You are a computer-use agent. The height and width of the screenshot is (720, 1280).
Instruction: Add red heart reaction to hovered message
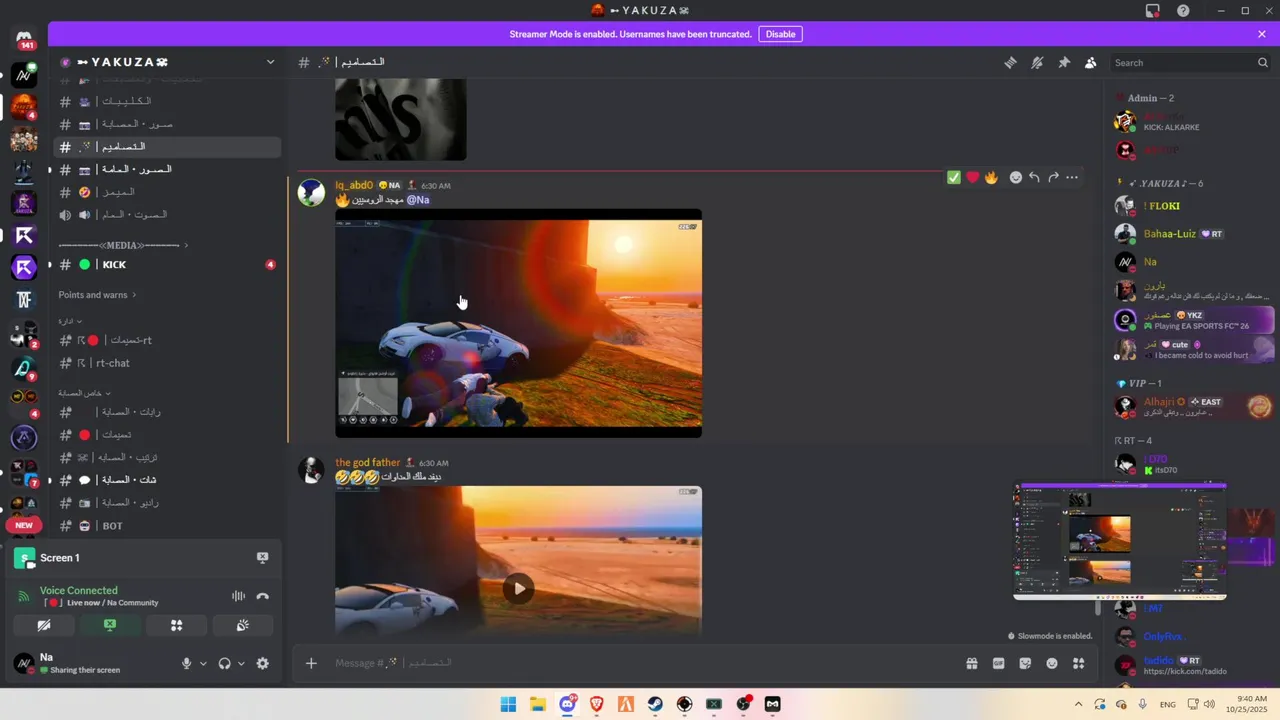coord(972,177)
